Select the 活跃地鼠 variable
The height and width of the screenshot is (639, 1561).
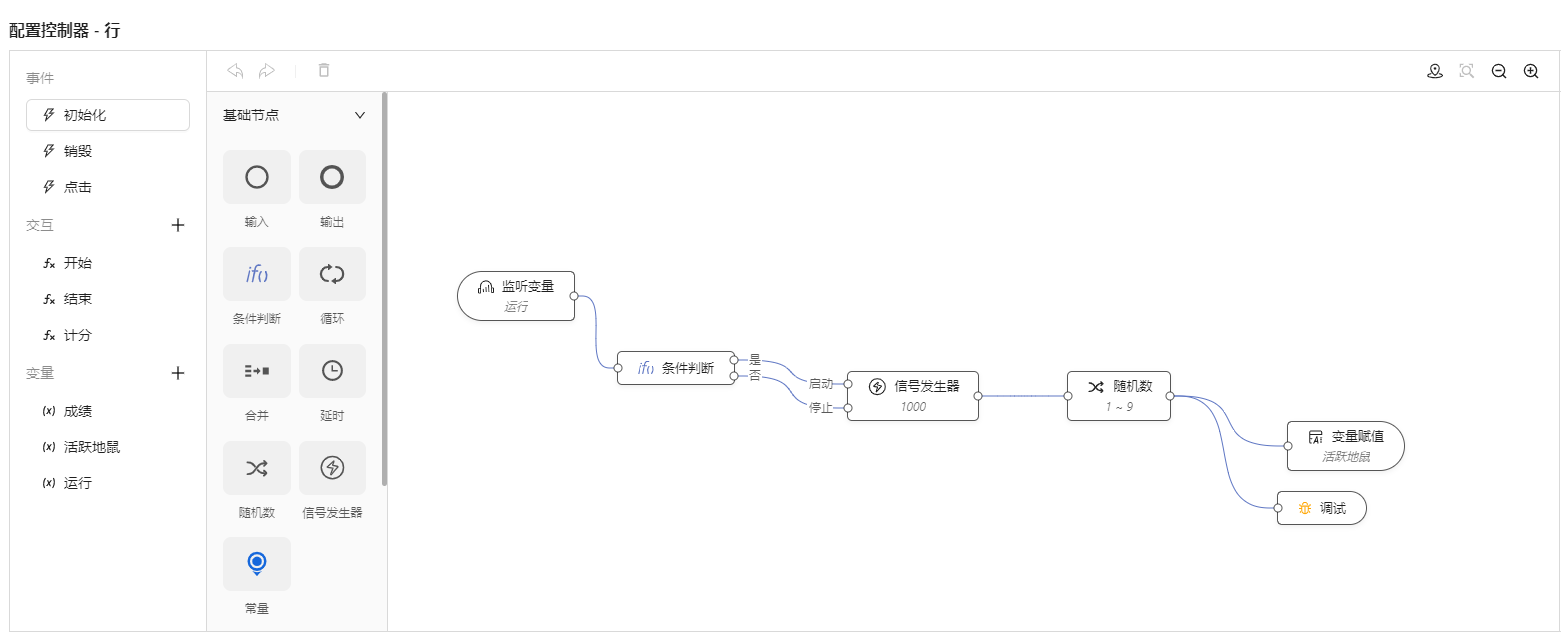pos(91,447)
